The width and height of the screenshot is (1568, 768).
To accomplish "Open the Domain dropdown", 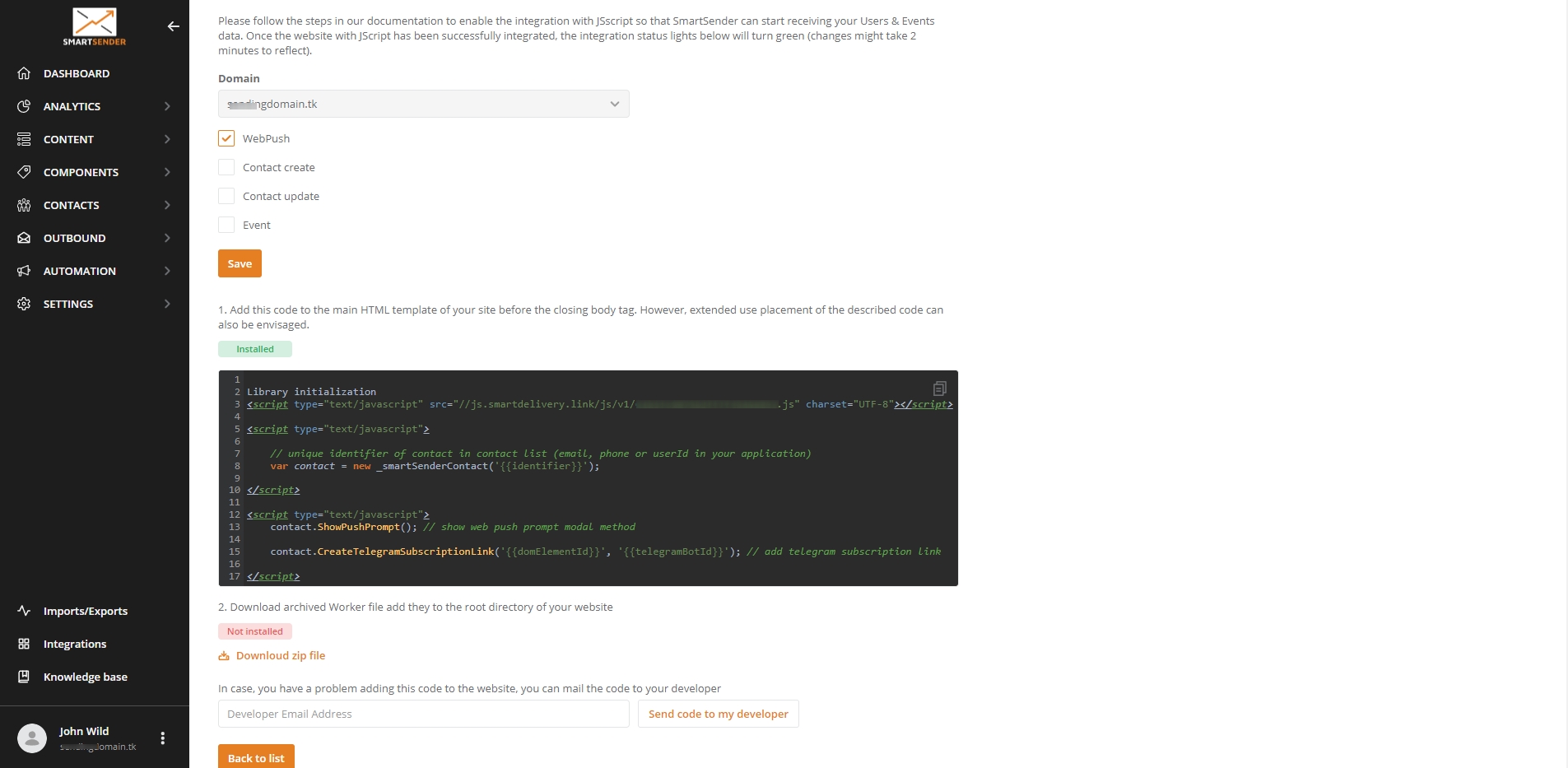I will [424, 104].
